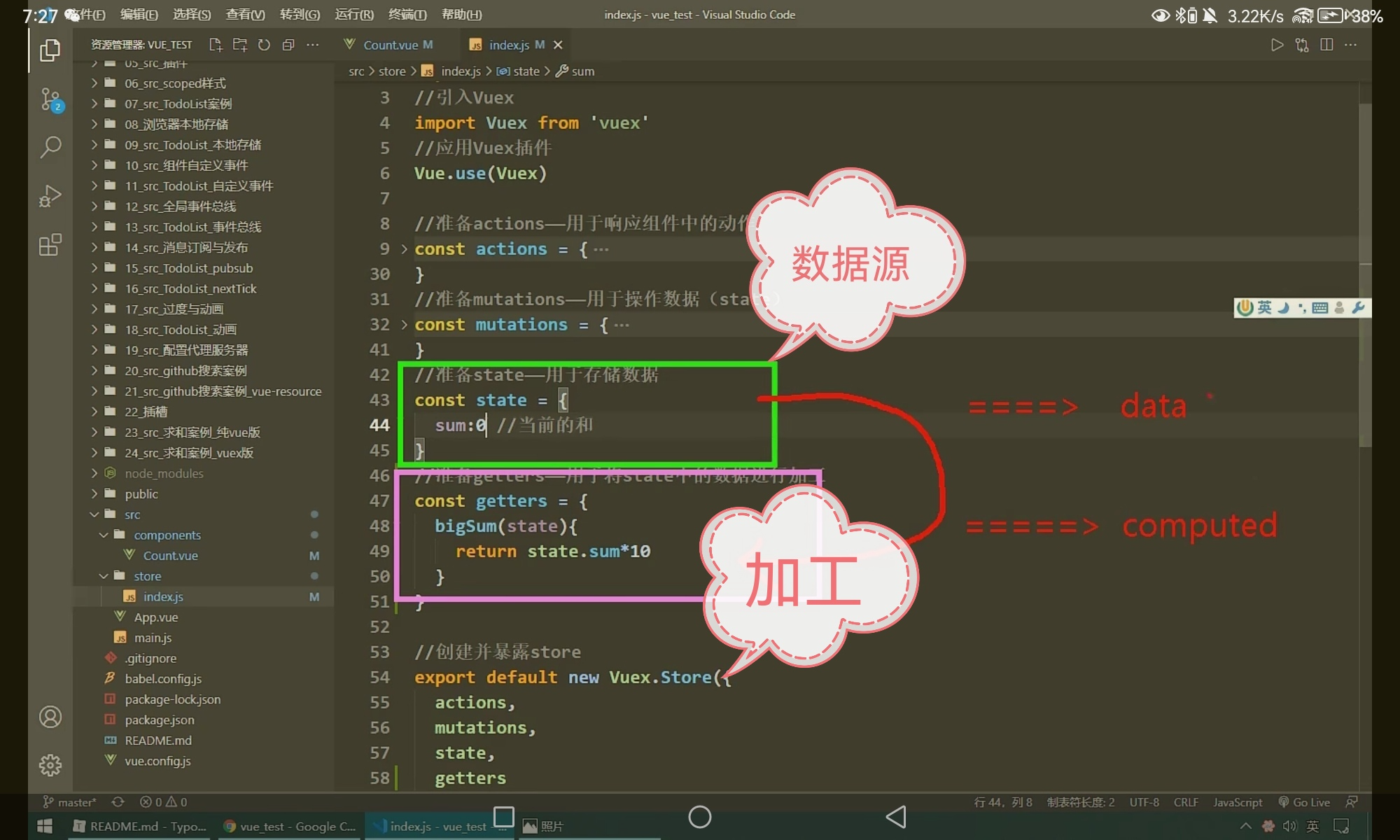Expand the public folder
Image resolution: width=1400 pixels, height=840 pixels.
pyautogui.click(x=141, y=494)
